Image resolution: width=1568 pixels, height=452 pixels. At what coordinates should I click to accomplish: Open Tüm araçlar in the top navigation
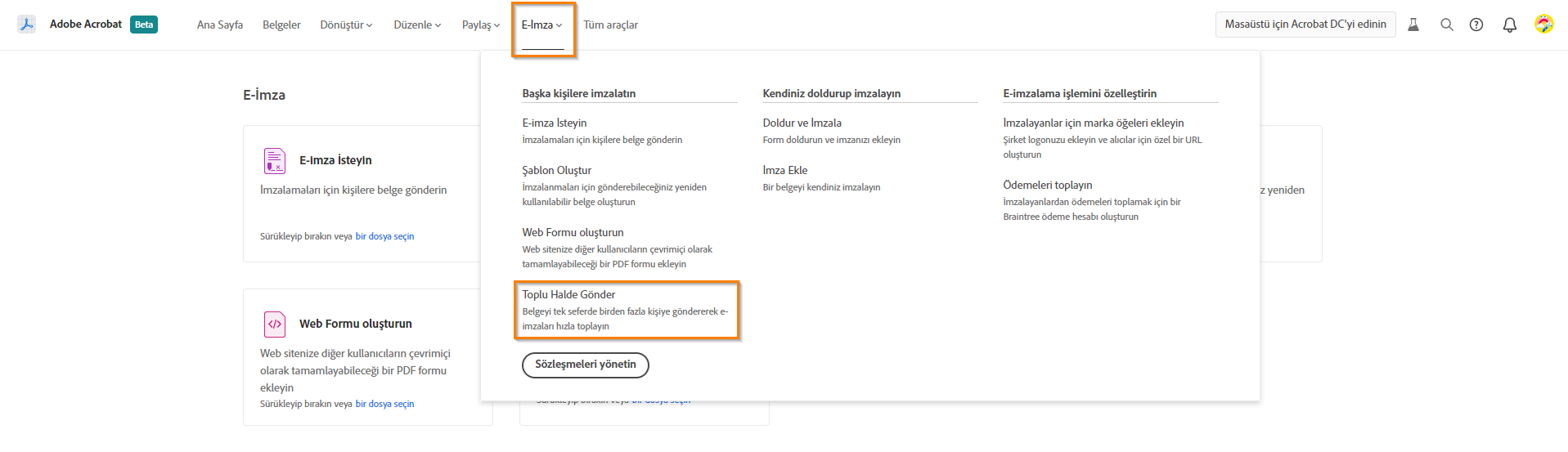610,25
